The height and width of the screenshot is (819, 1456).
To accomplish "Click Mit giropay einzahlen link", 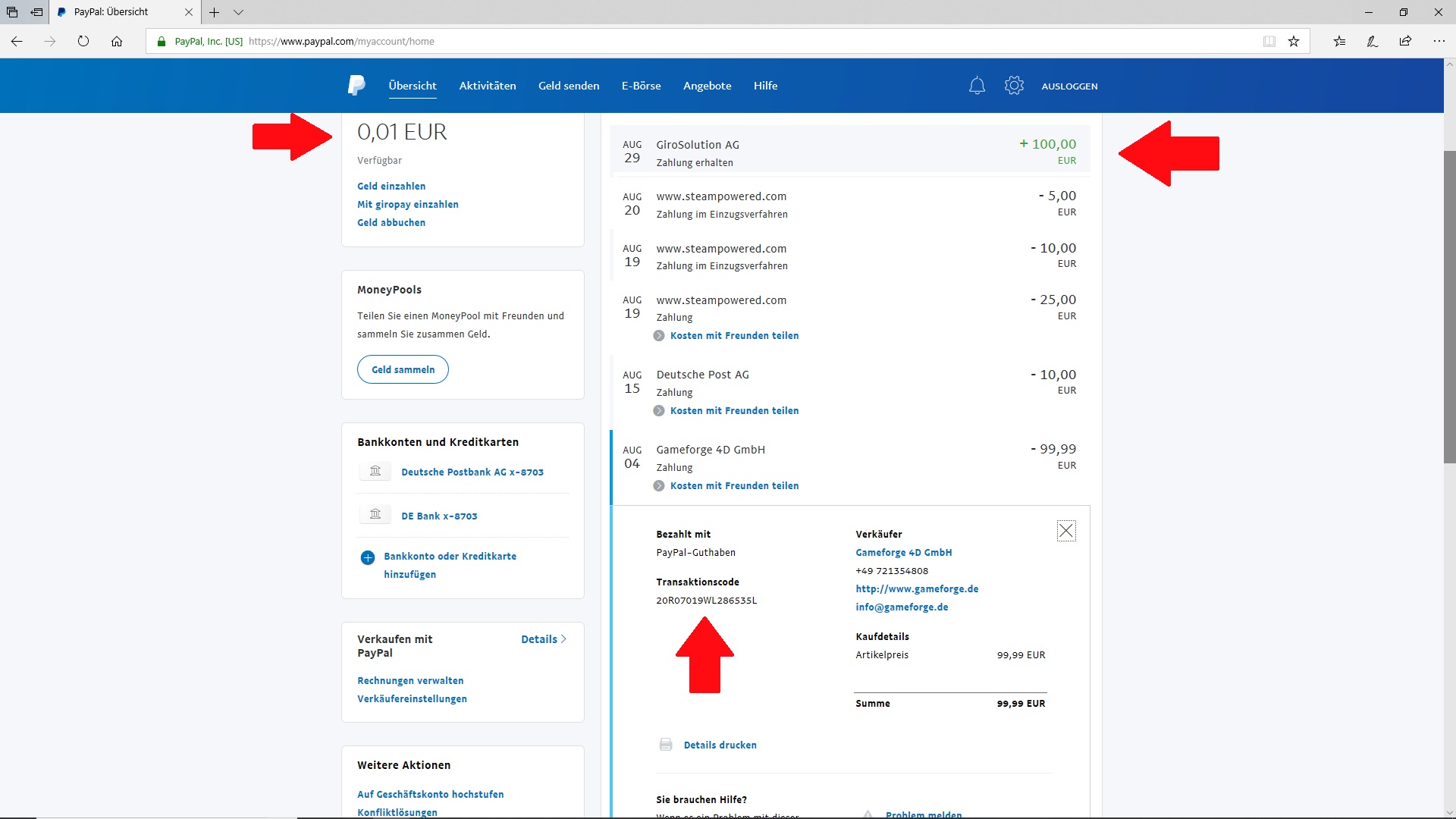I will 408,204.
